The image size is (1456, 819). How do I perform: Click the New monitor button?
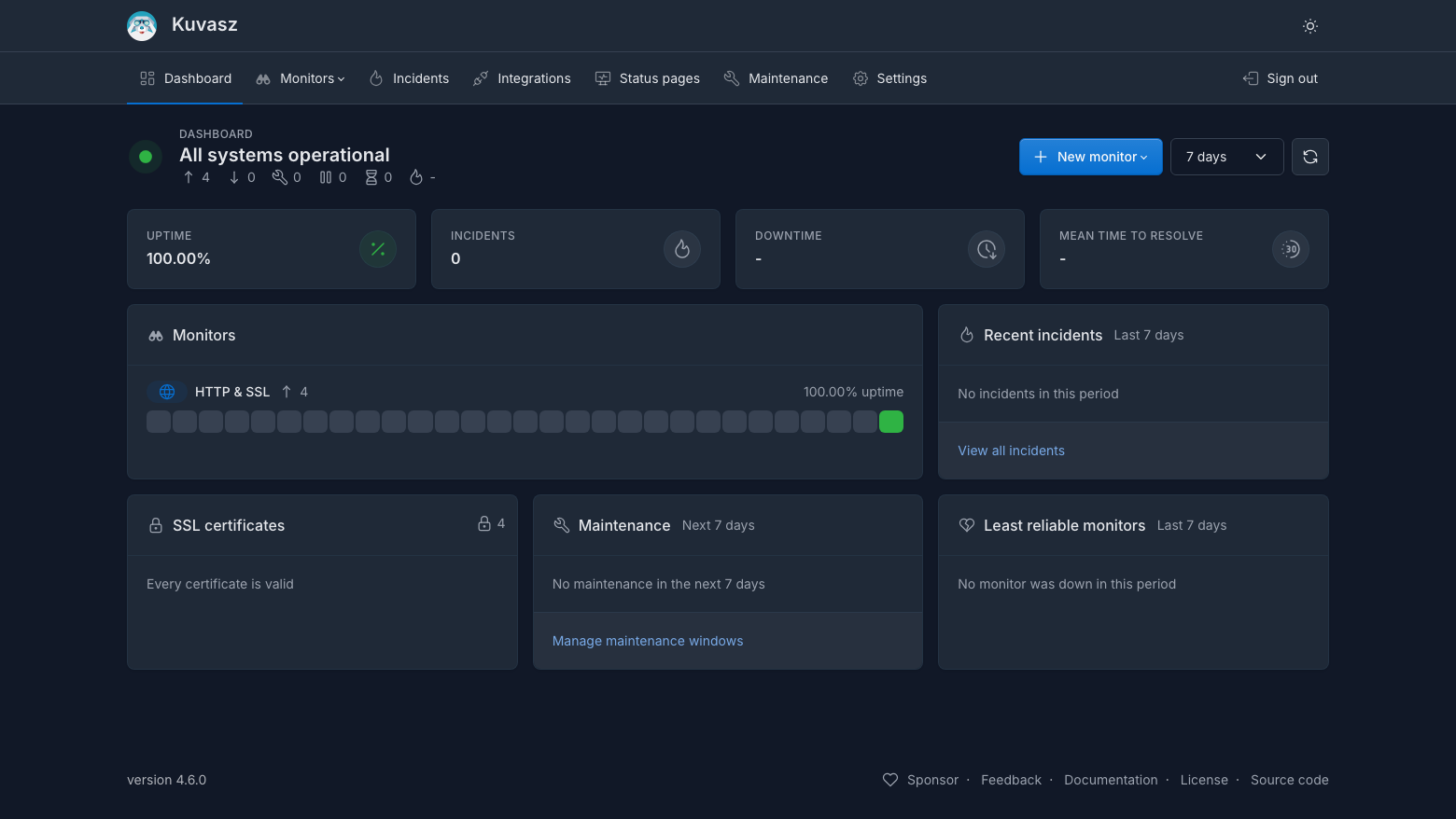pyautogui.click(x=1090, y=157)
